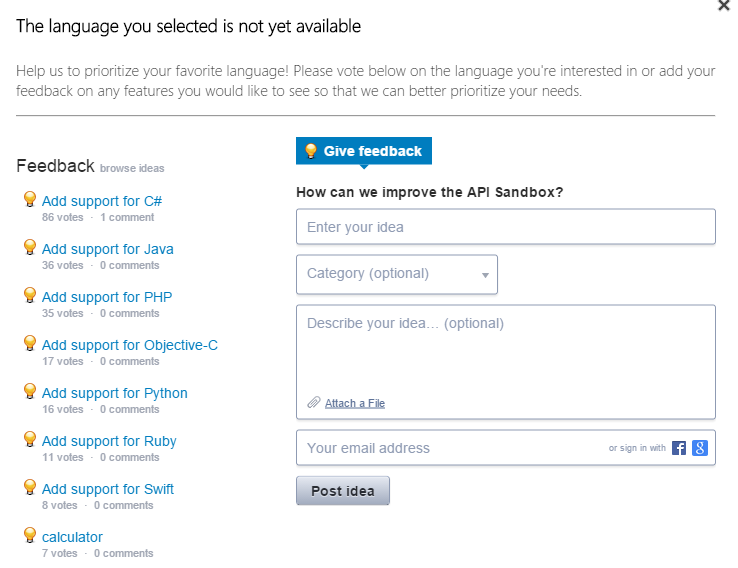738x568 pixels.
Task: Open the Add support for Objective-C idea
Action: pos(130,345)
